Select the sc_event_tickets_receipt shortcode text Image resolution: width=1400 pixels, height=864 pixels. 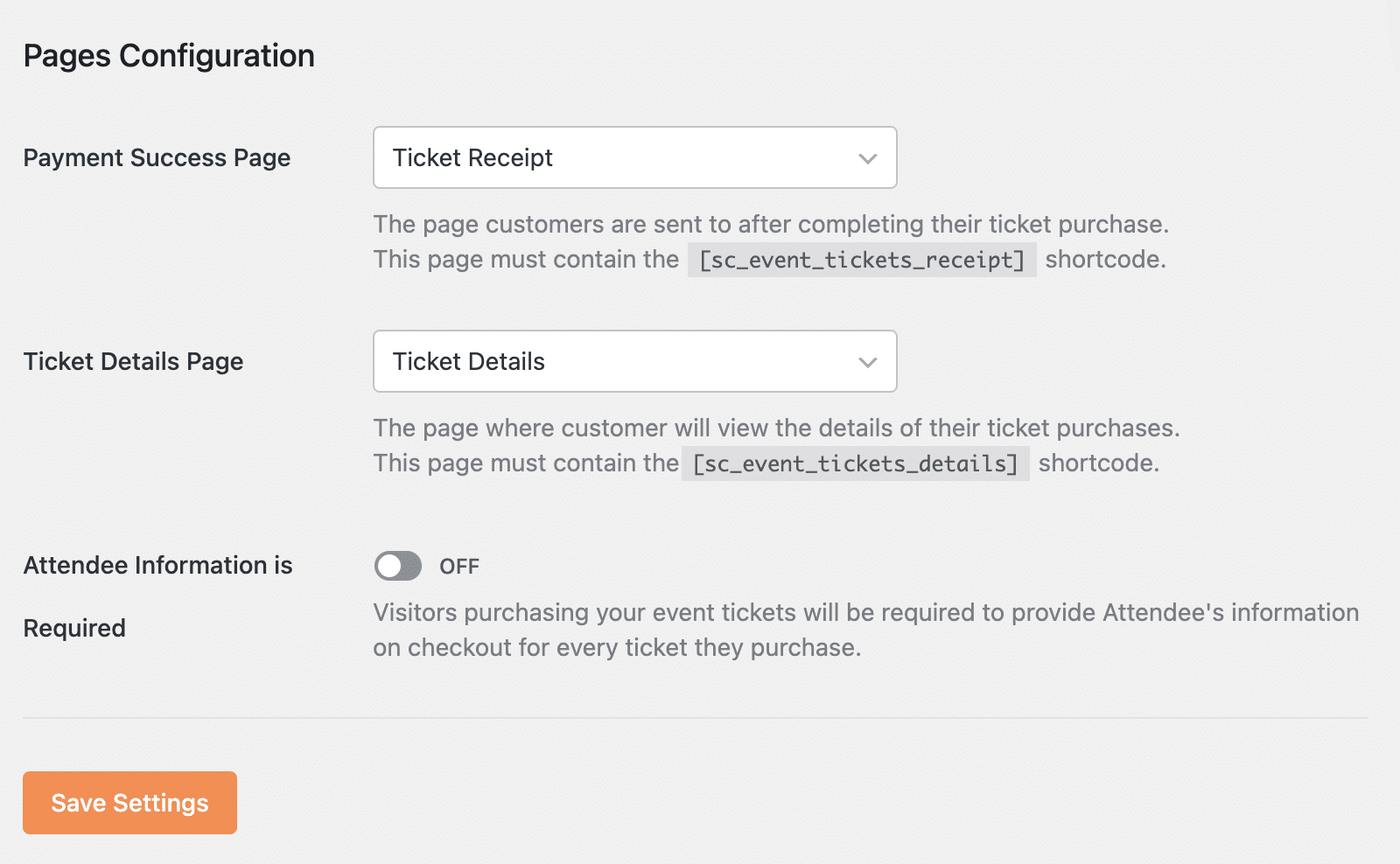pos(862,259)
